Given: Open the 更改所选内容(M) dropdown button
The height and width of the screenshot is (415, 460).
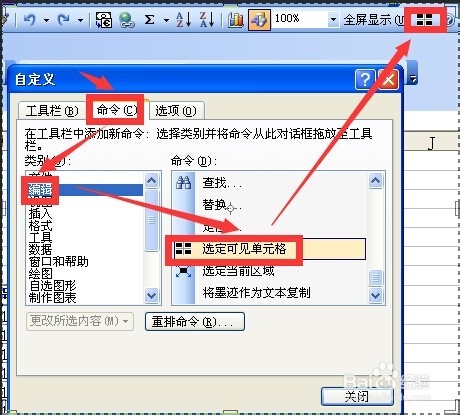Looking at the screenshot, I should point(80,321).
